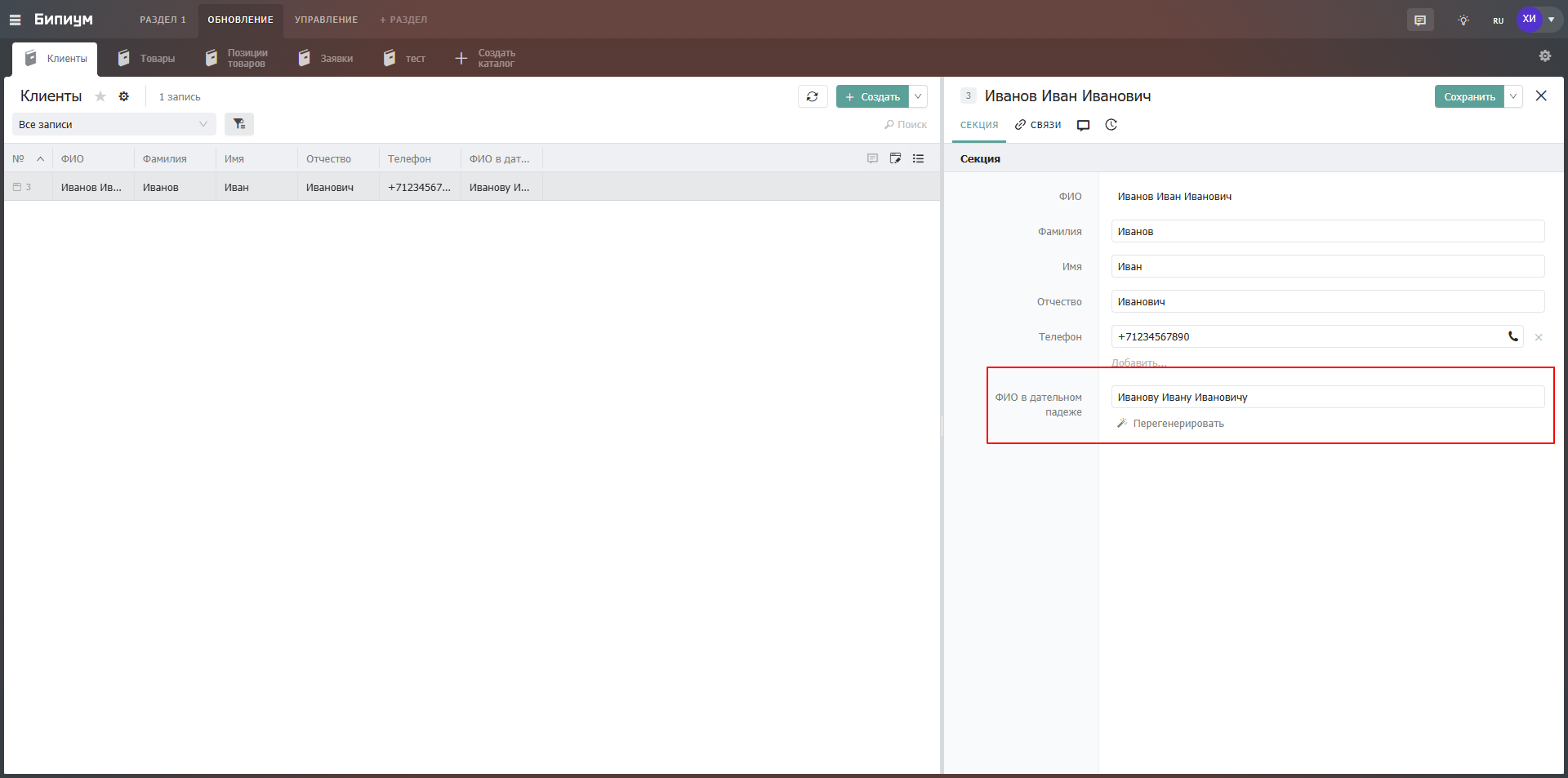This screenshot has width=1568, height=778.
Task: Switch to the Товары catalog tab
Action: [x=147, y=59]
